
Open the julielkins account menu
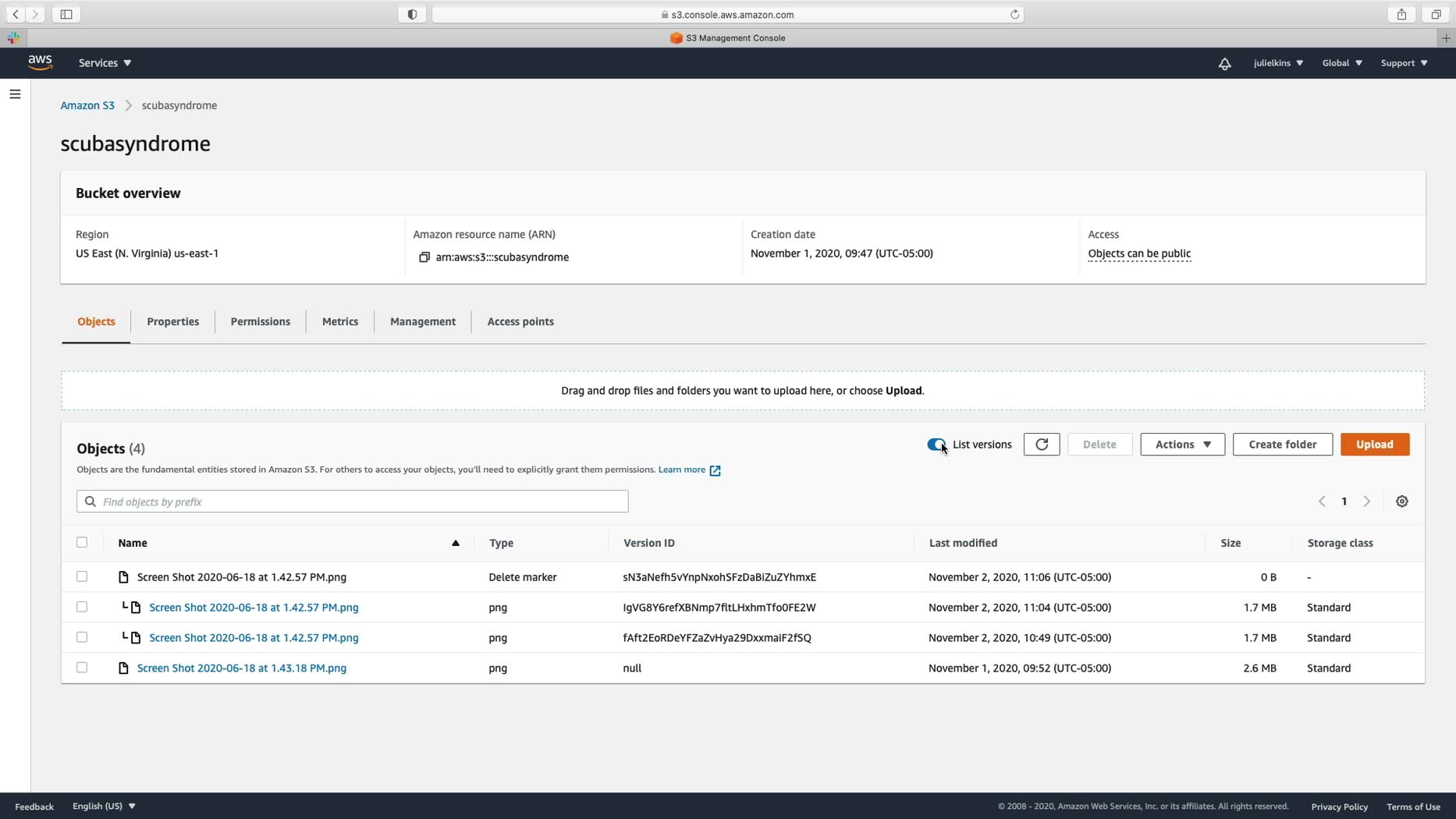click(1278, 63)
